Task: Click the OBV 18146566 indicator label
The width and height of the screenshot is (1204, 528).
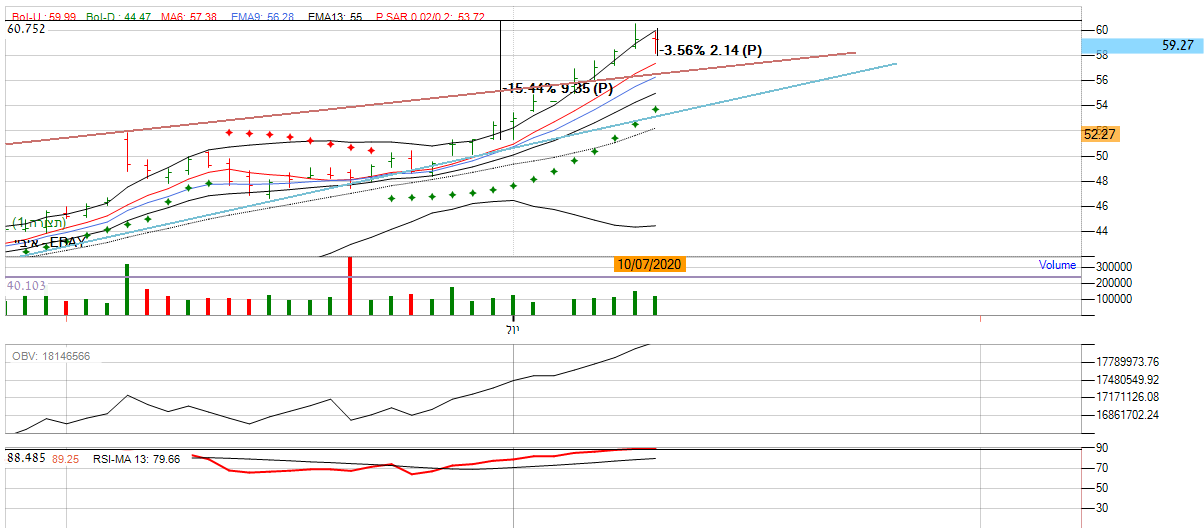Action: tap(49, 356)
